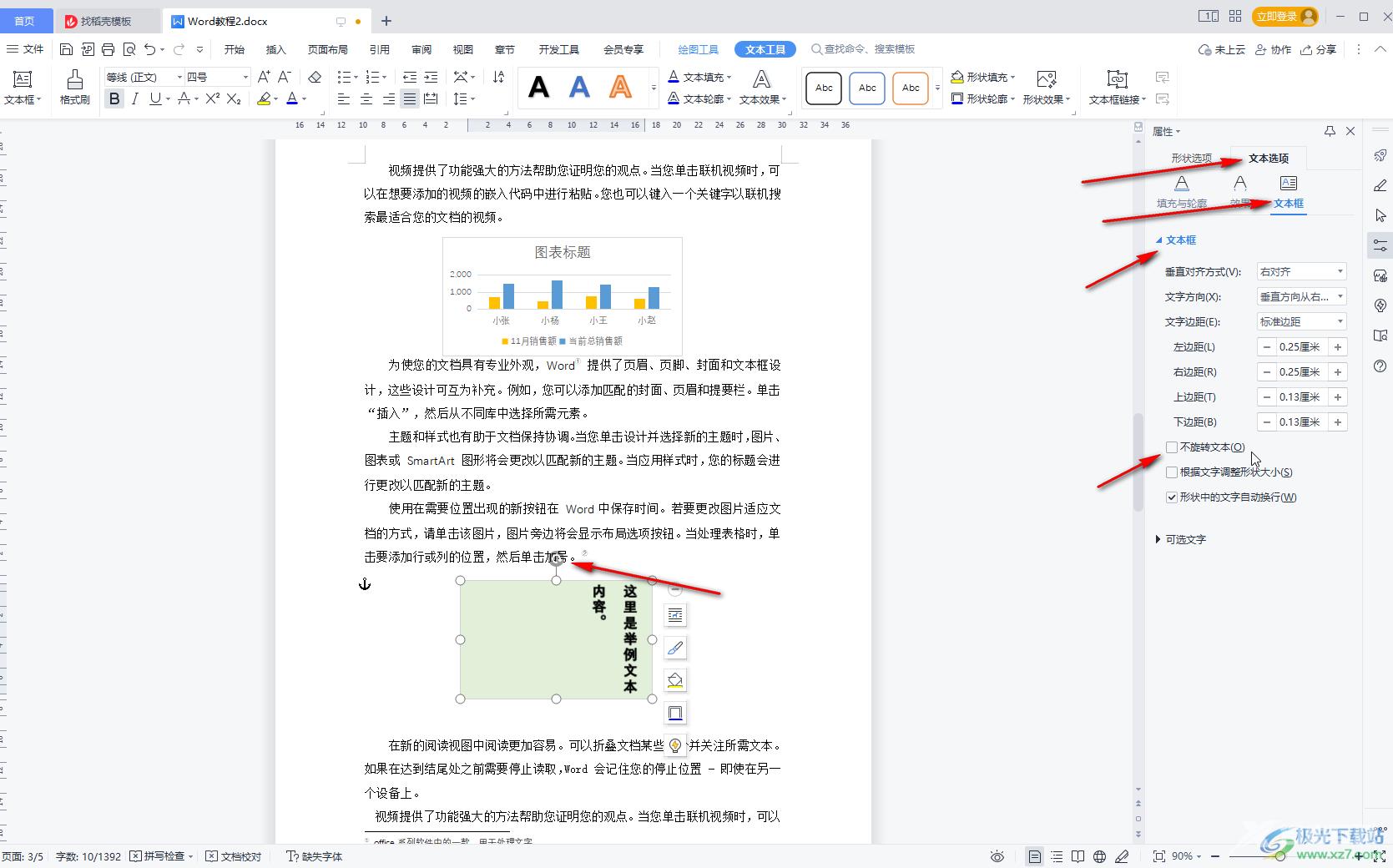The width and height of the screenshot is (1393, 868).
Task: Click the brush style icon beside textbox
Action: click(675, 648)
